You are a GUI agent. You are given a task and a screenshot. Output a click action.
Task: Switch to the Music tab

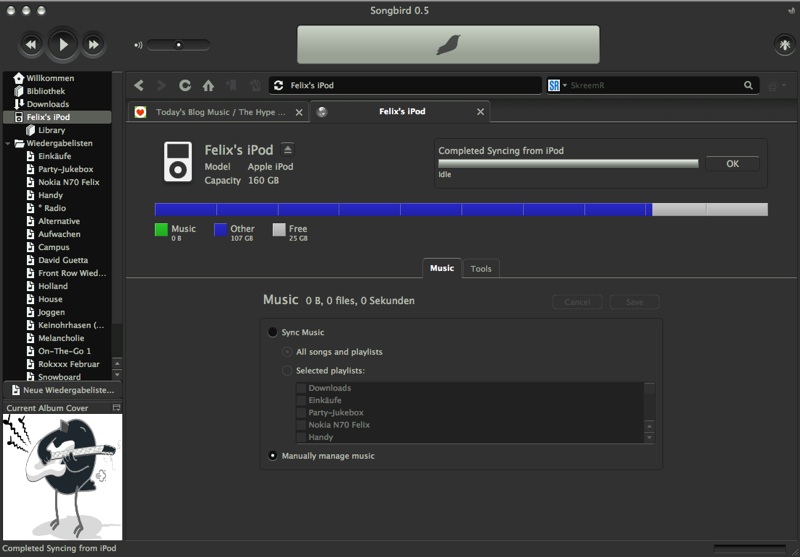pos(442,268)
